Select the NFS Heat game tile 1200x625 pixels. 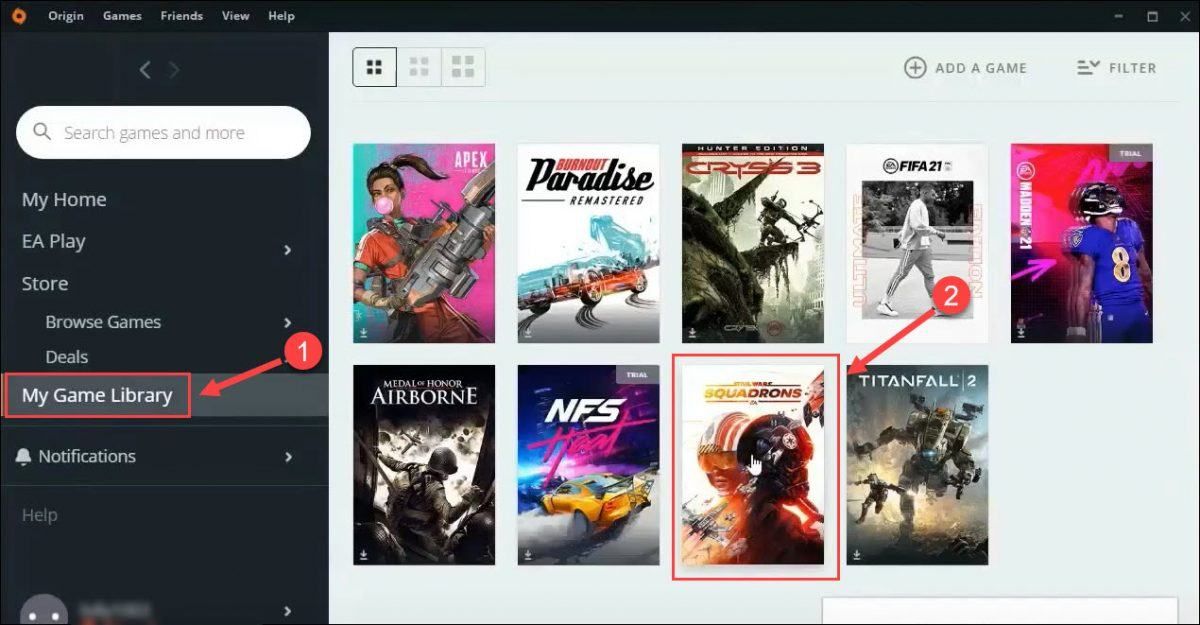(x=588, y=465)
